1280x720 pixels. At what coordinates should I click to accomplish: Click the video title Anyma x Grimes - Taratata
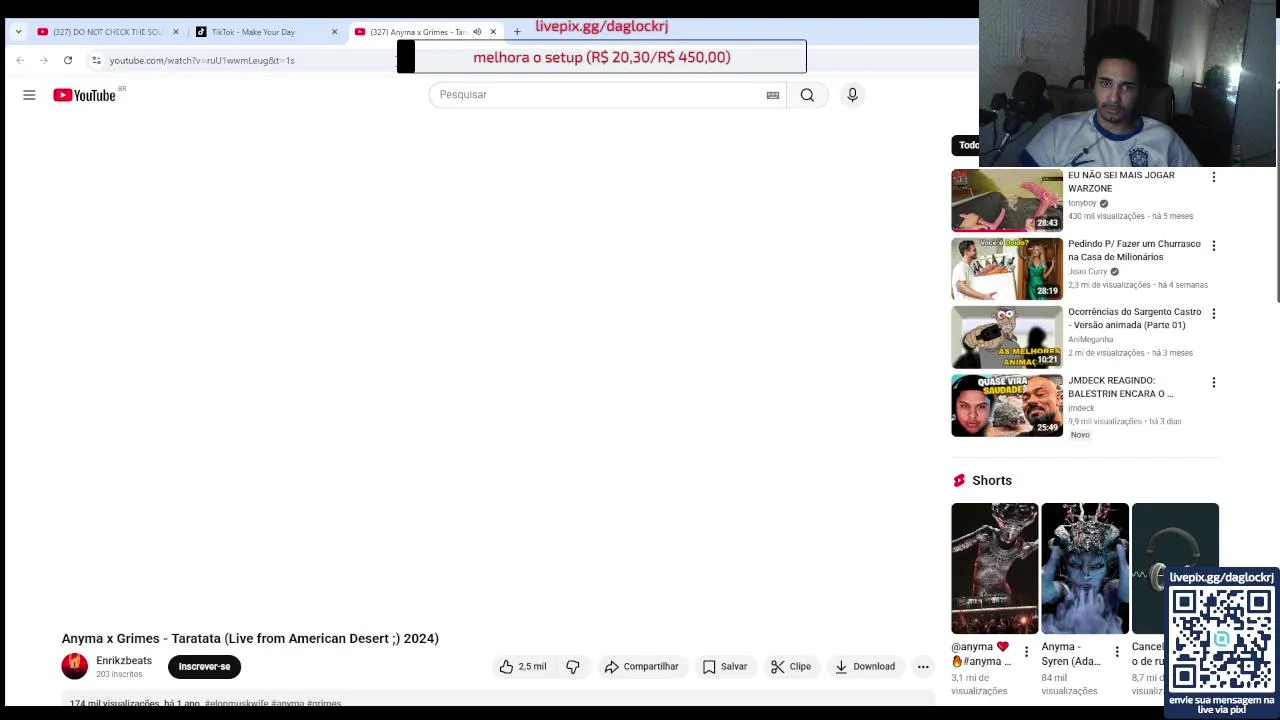point(250,639)
